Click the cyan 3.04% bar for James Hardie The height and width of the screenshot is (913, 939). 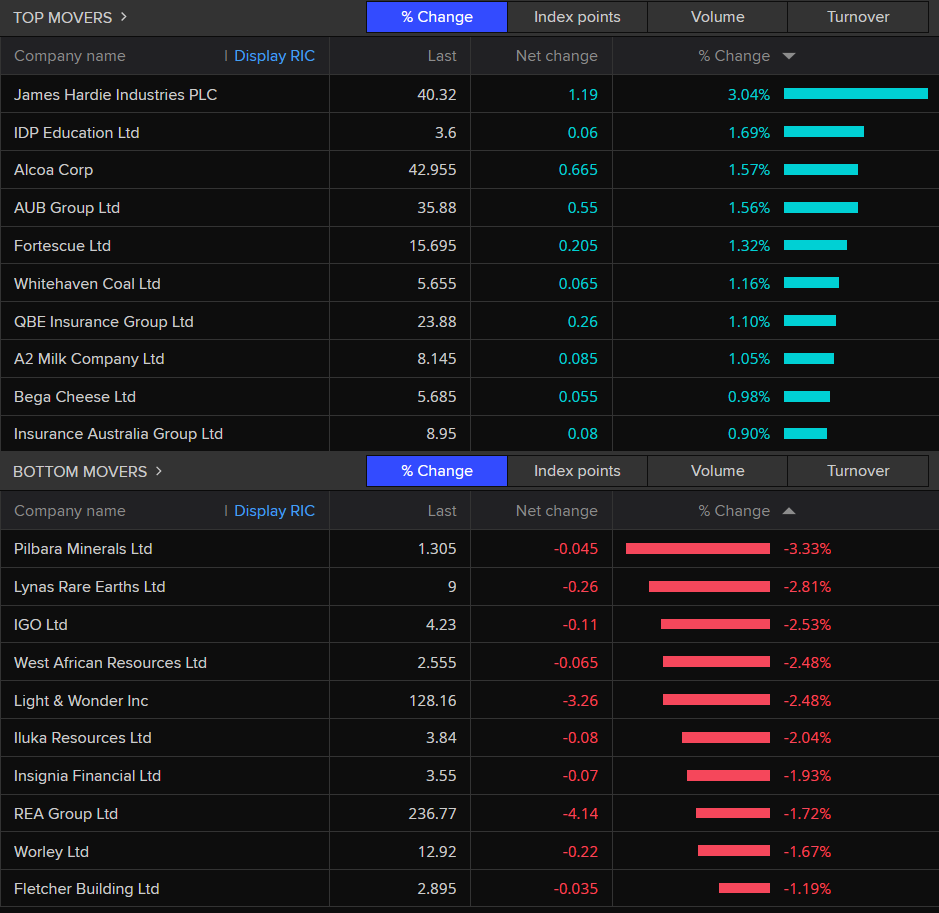(856, 93)
